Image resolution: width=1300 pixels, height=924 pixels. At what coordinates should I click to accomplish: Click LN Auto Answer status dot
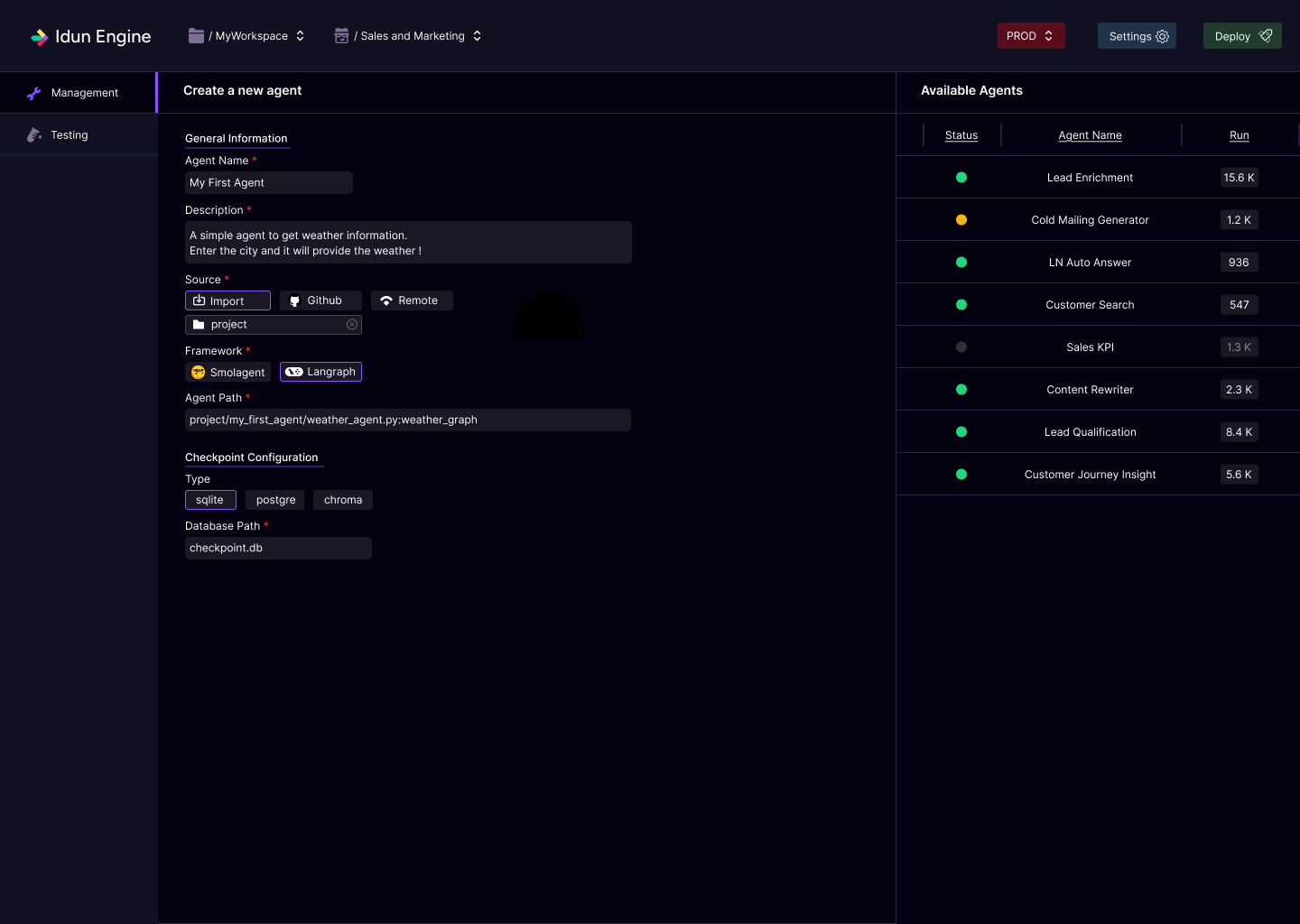(x=961, y=263)
